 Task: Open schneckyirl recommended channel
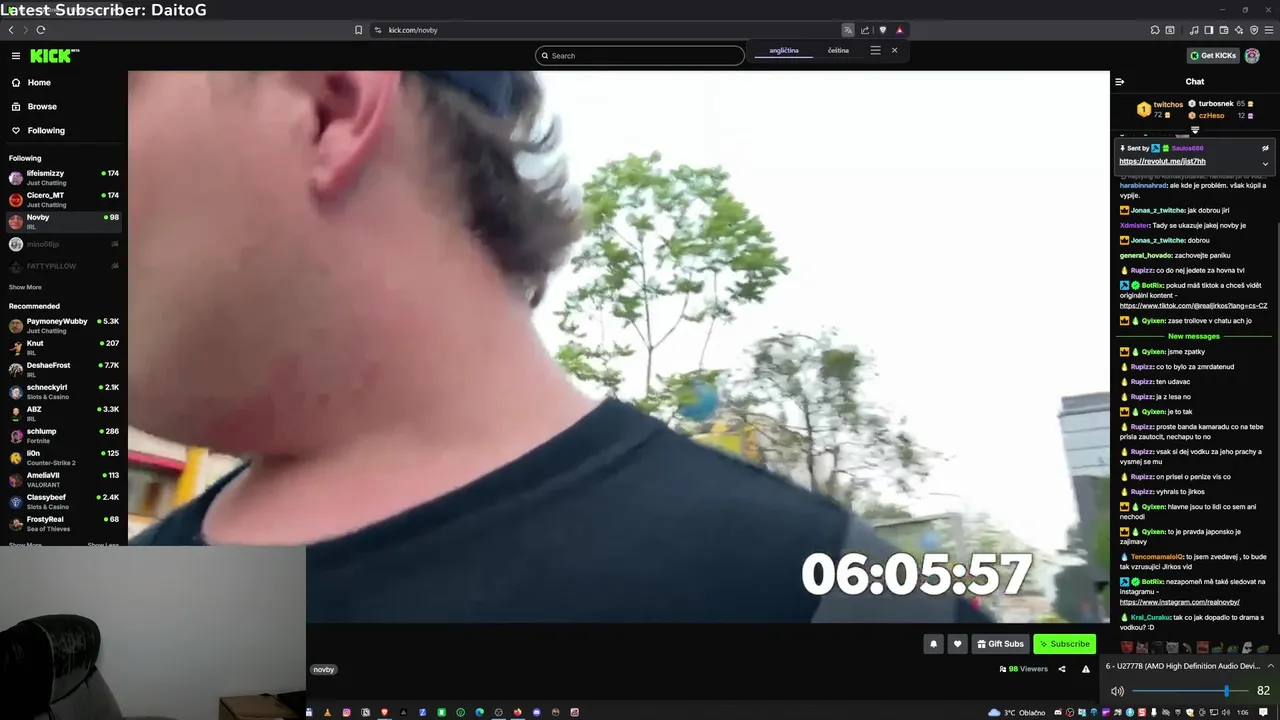pos(64,392)
